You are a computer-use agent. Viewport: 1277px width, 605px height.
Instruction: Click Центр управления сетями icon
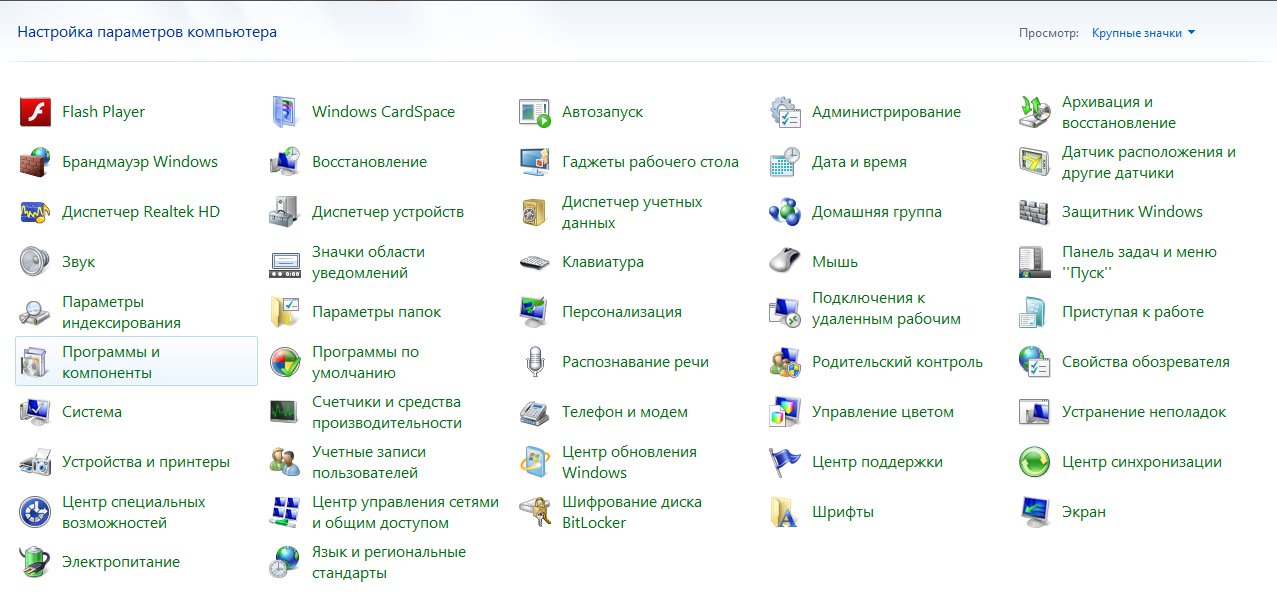[285, 512]
